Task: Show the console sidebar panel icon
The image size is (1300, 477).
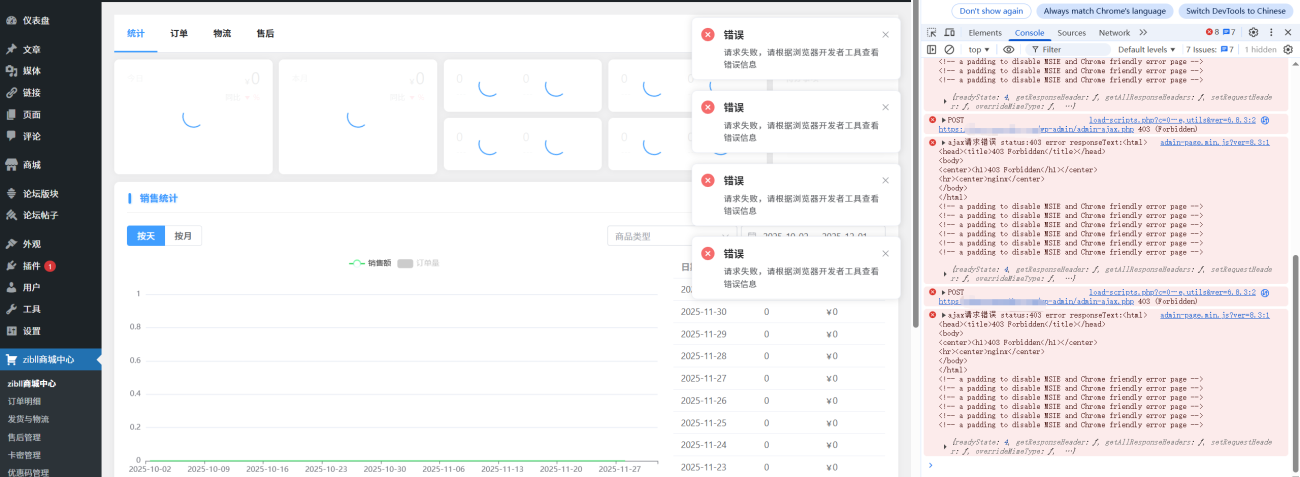Action: pos(932,49)
